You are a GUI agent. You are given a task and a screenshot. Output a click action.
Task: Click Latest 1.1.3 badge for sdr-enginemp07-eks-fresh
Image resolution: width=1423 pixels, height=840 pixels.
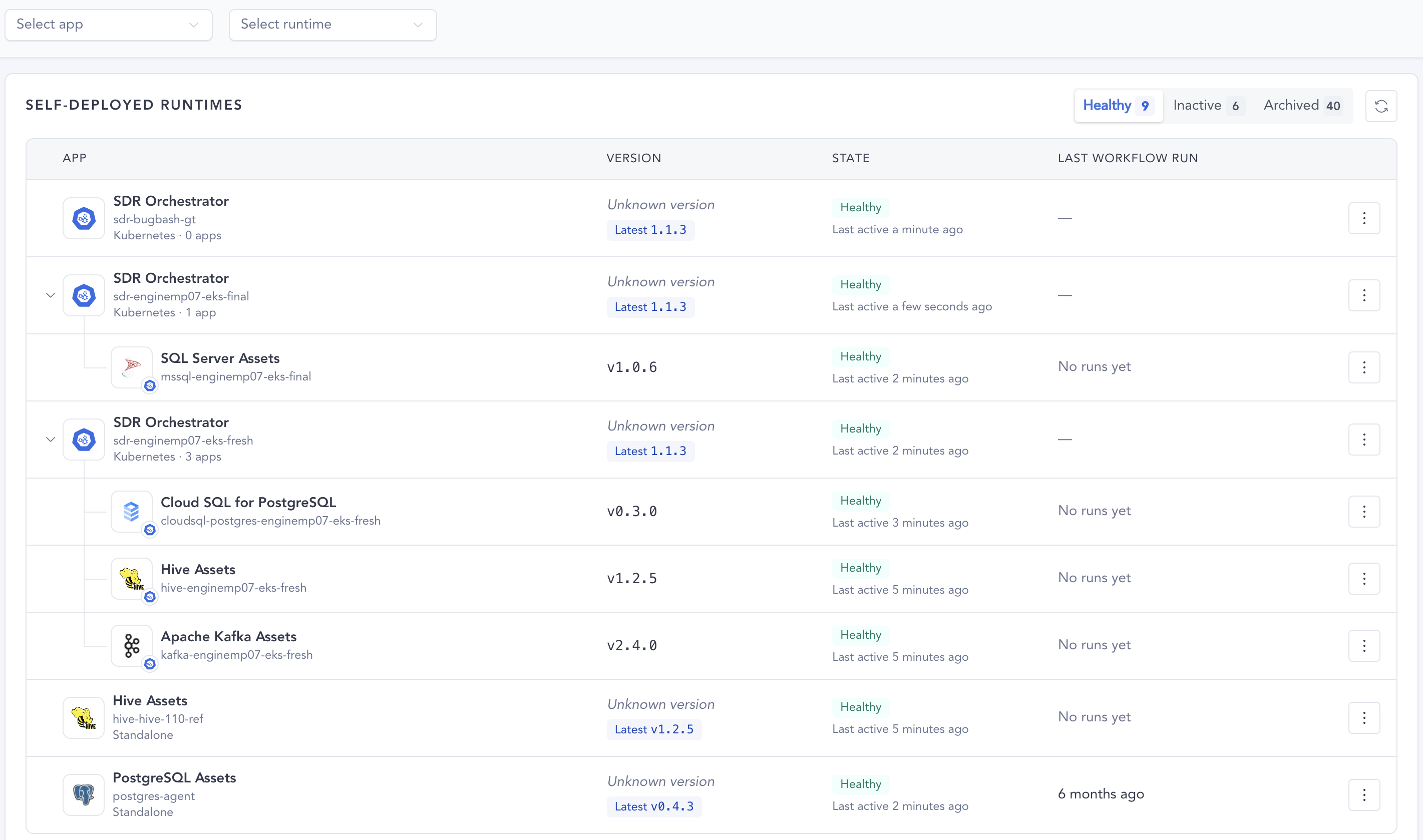[x=650, y=451]
